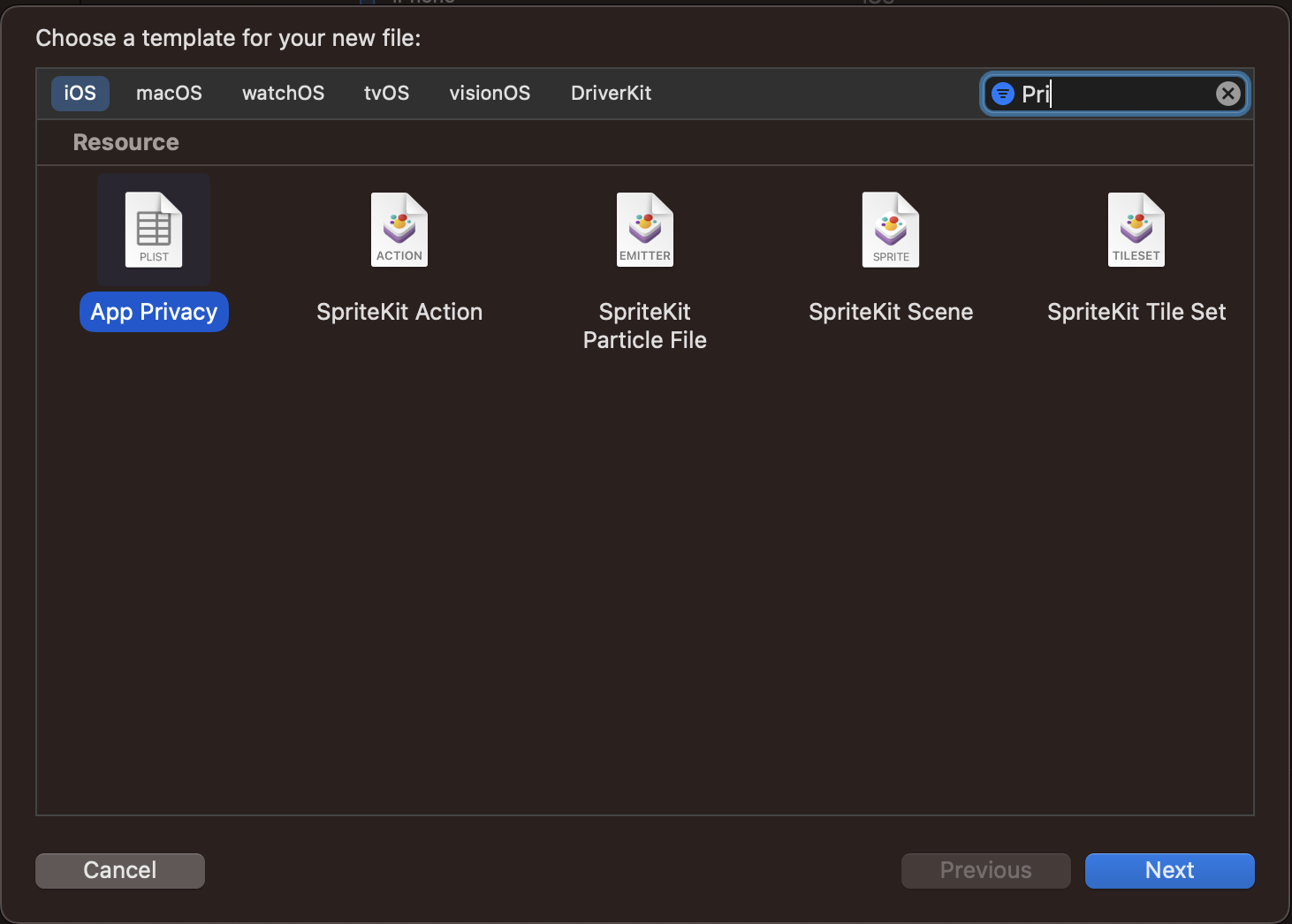Click Next to continue with template
The image size is (1292, 924).
click(x=1170, y=871)
